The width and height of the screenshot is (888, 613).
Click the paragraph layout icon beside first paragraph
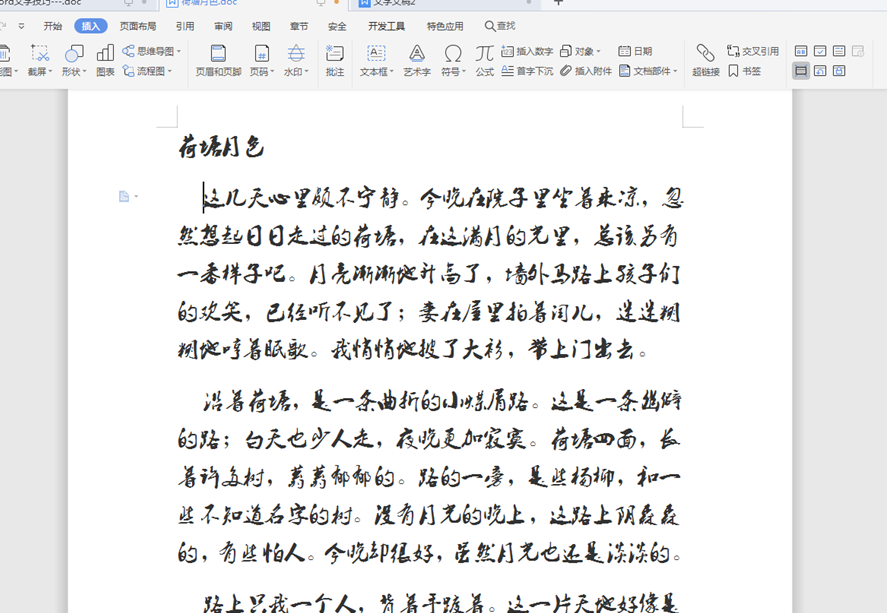tap(124, 197)
